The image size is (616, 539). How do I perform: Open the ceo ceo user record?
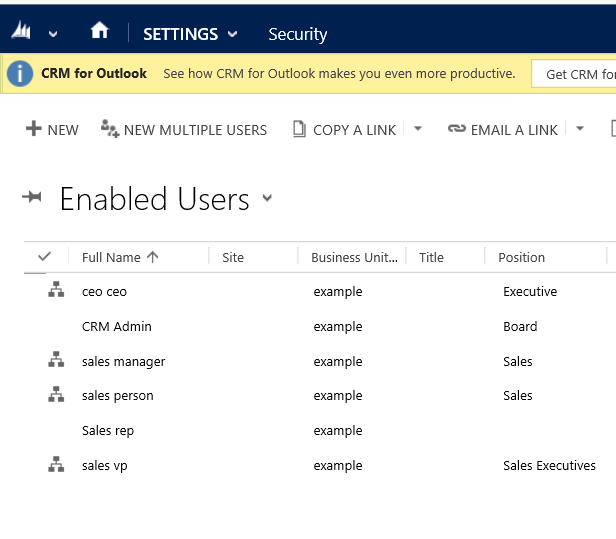(104, 292)
